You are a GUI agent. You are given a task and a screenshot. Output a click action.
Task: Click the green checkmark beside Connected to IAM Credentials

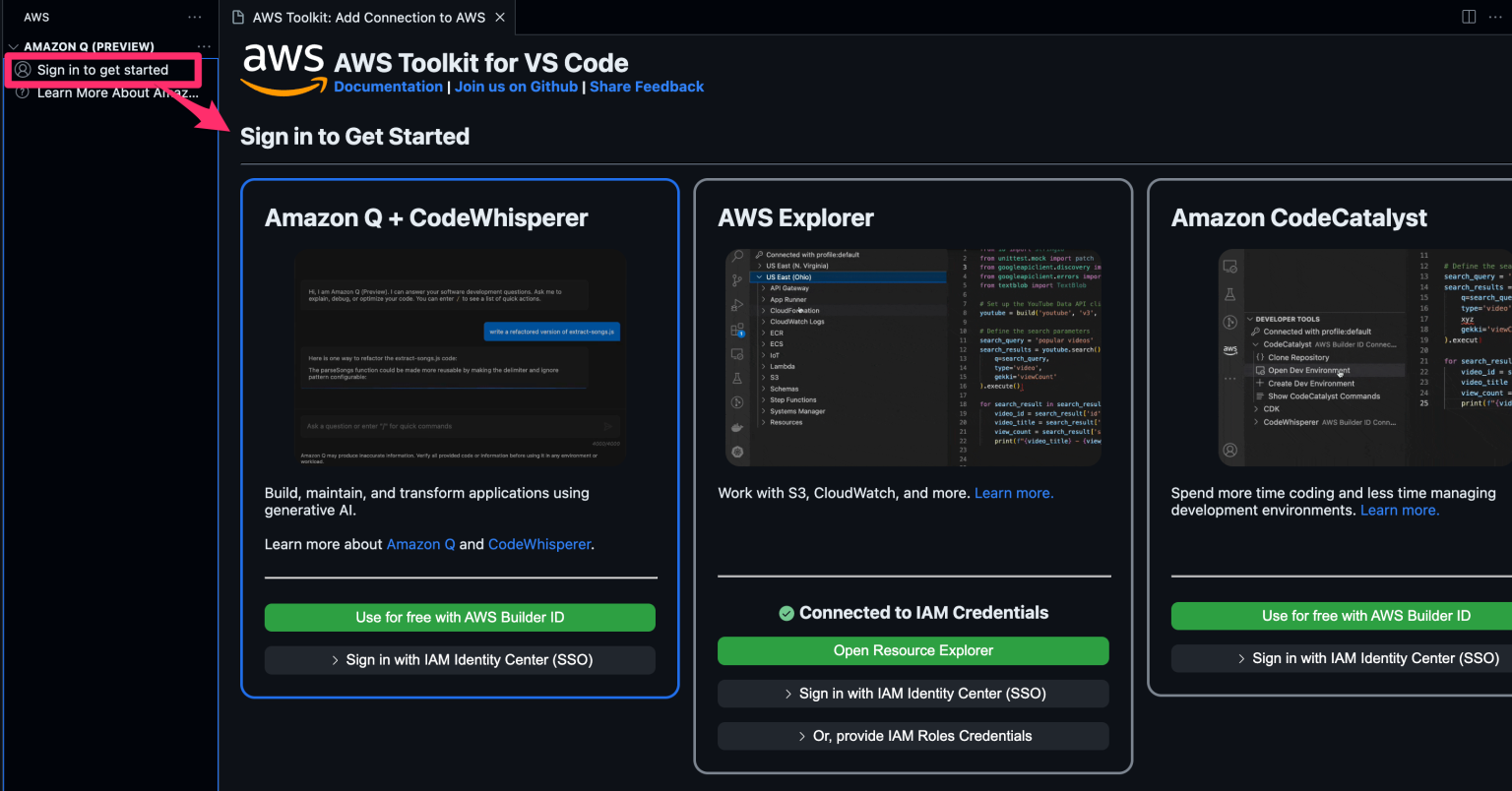coord(787,613)
